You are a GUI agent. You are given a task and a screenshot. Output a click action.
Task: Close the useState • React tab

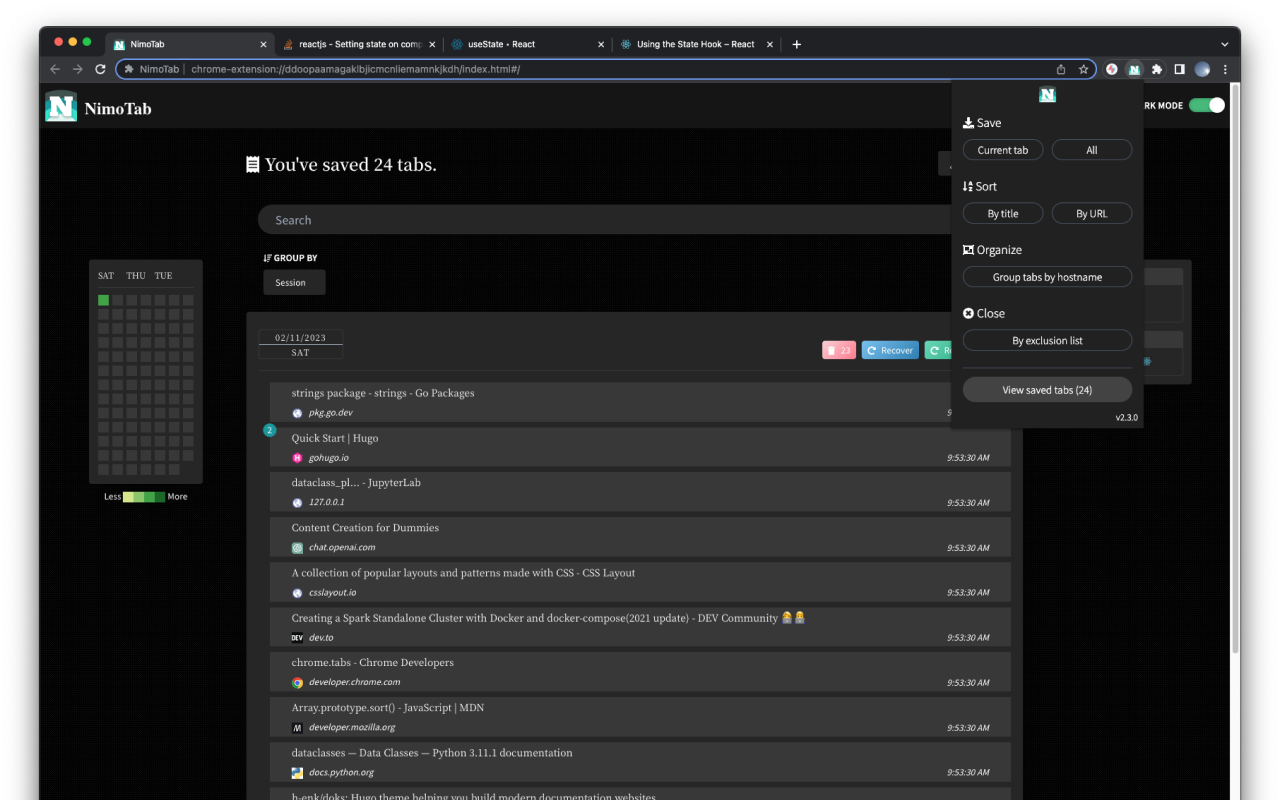click(x=602, y=44)
